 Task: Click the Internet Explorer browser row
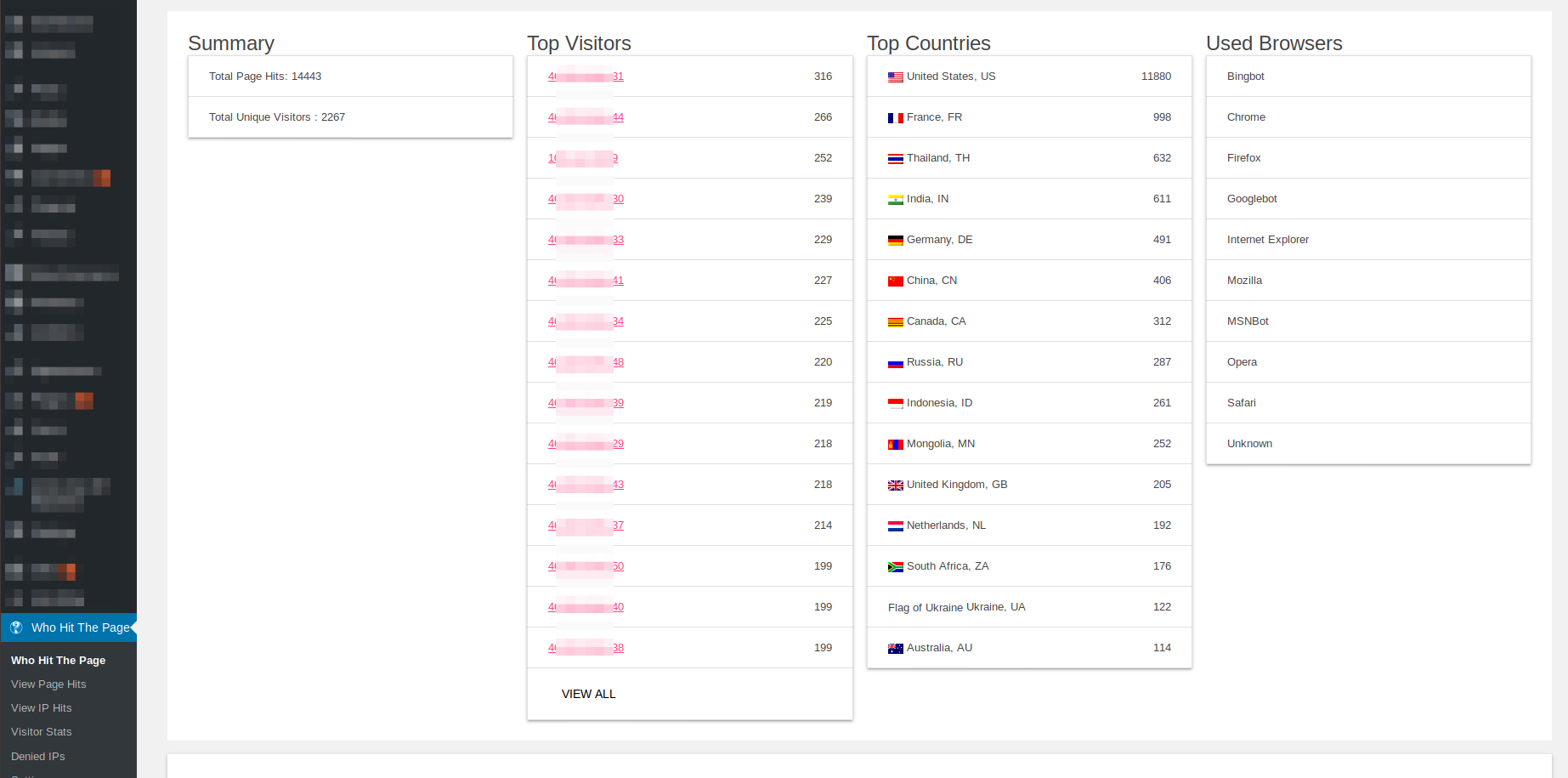(x=1368, y=240)
